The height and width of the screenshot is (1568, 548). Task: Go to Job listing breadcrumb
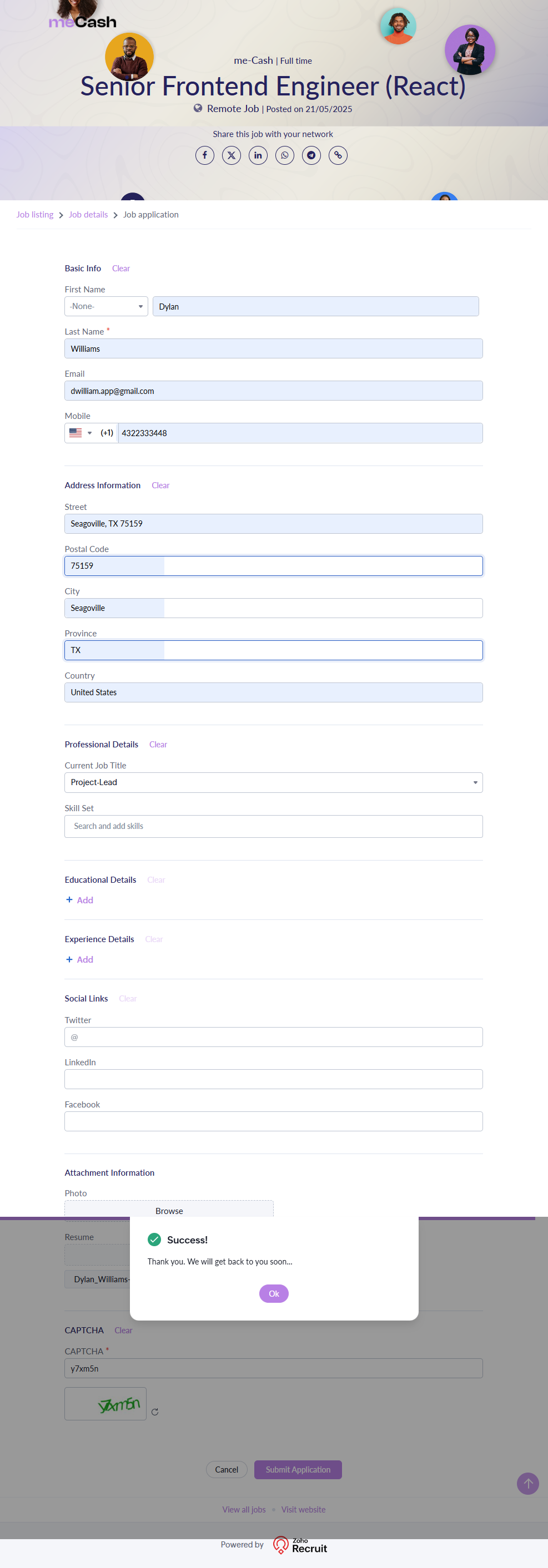[x=35, y=215]
